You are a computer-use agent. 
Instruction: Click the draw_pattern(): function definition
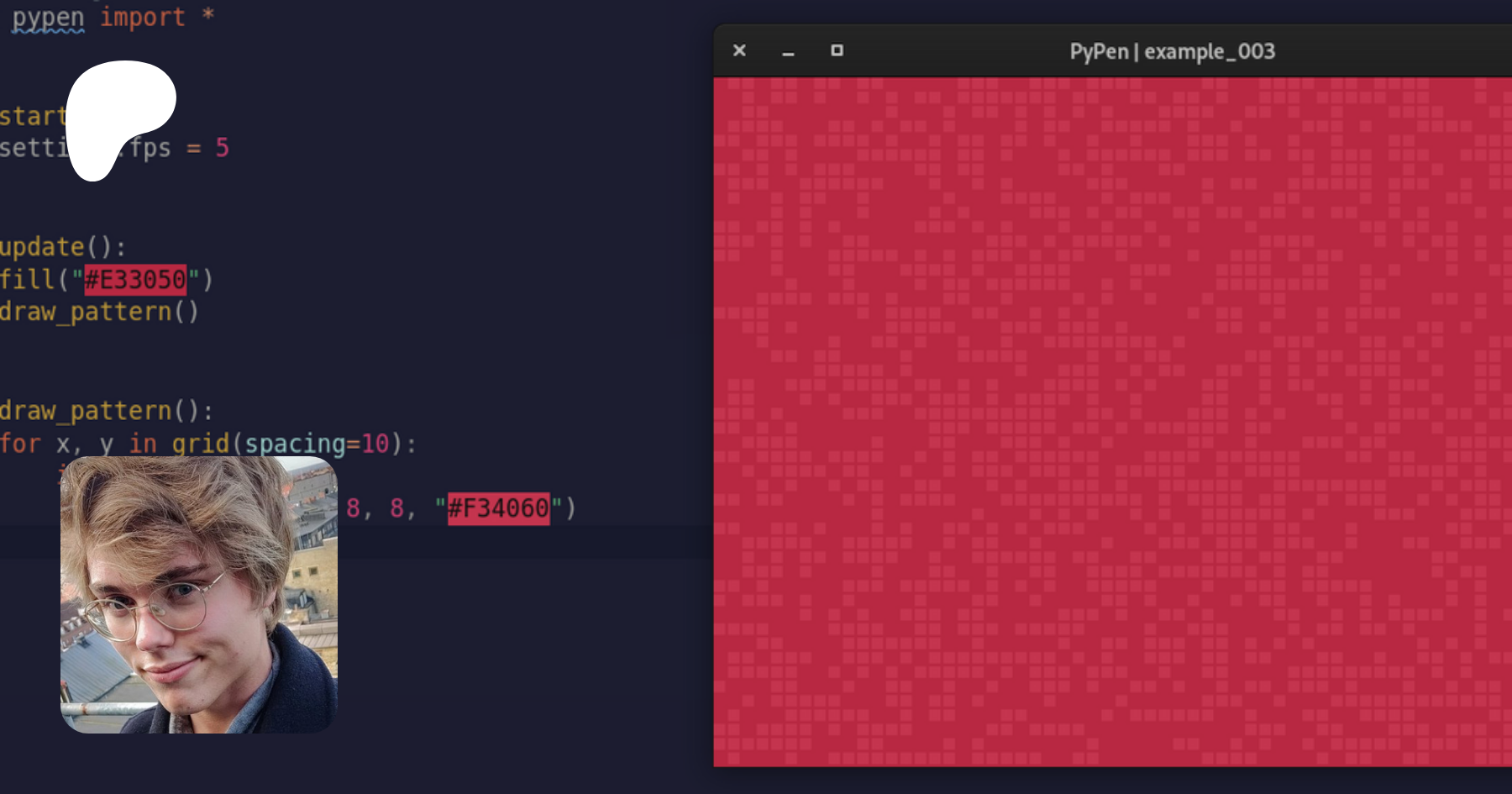tap(105, 411)
